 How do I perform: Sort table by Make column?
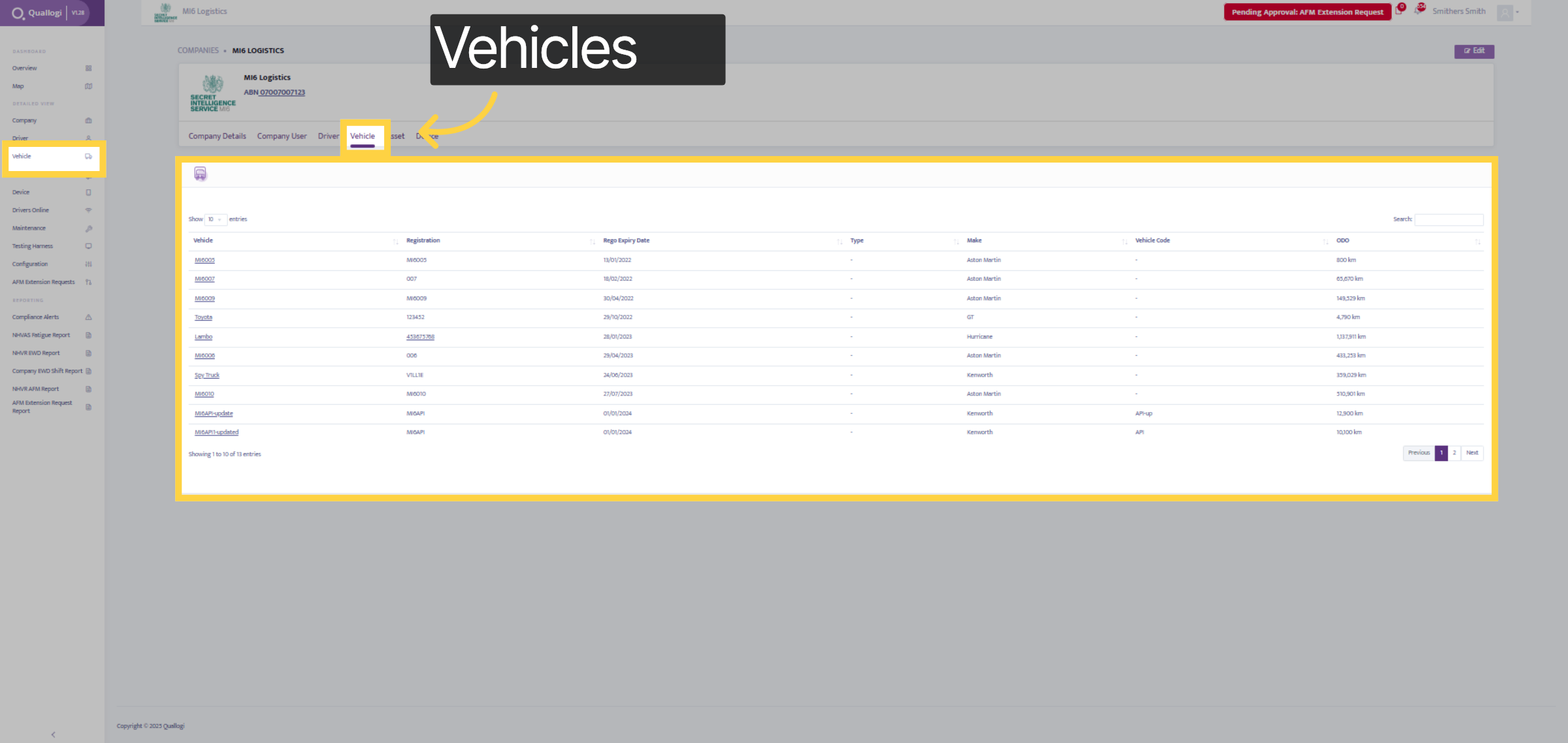1047,241
